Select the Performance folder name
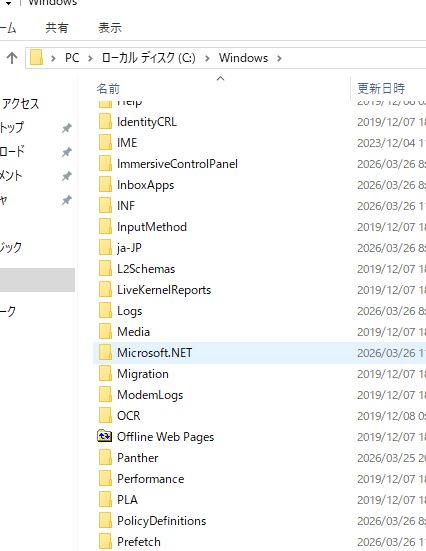Screen dimensions: 426x551 [151, 479]
